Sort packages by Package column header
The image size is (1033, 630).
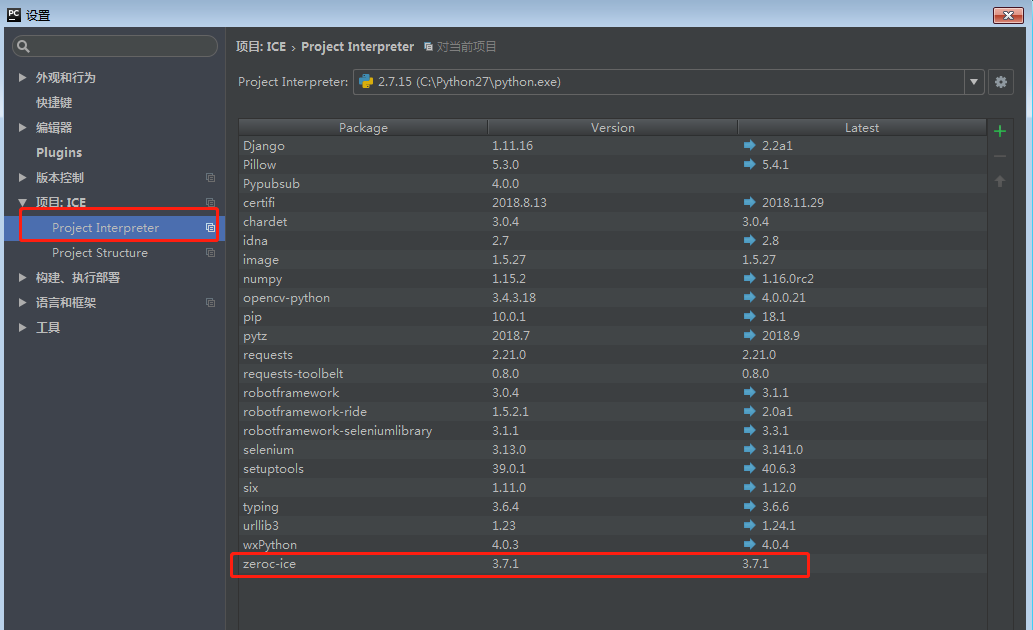click(x=363, y=128)
